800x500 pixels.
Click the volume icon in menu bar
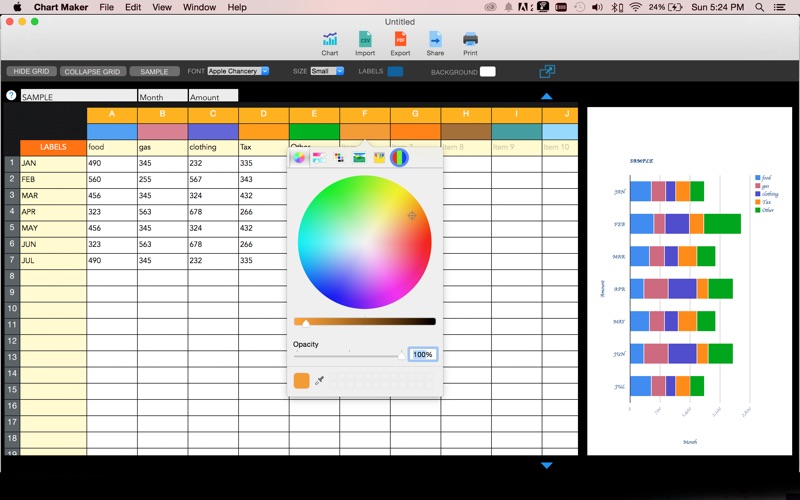(x=597, y=7)
